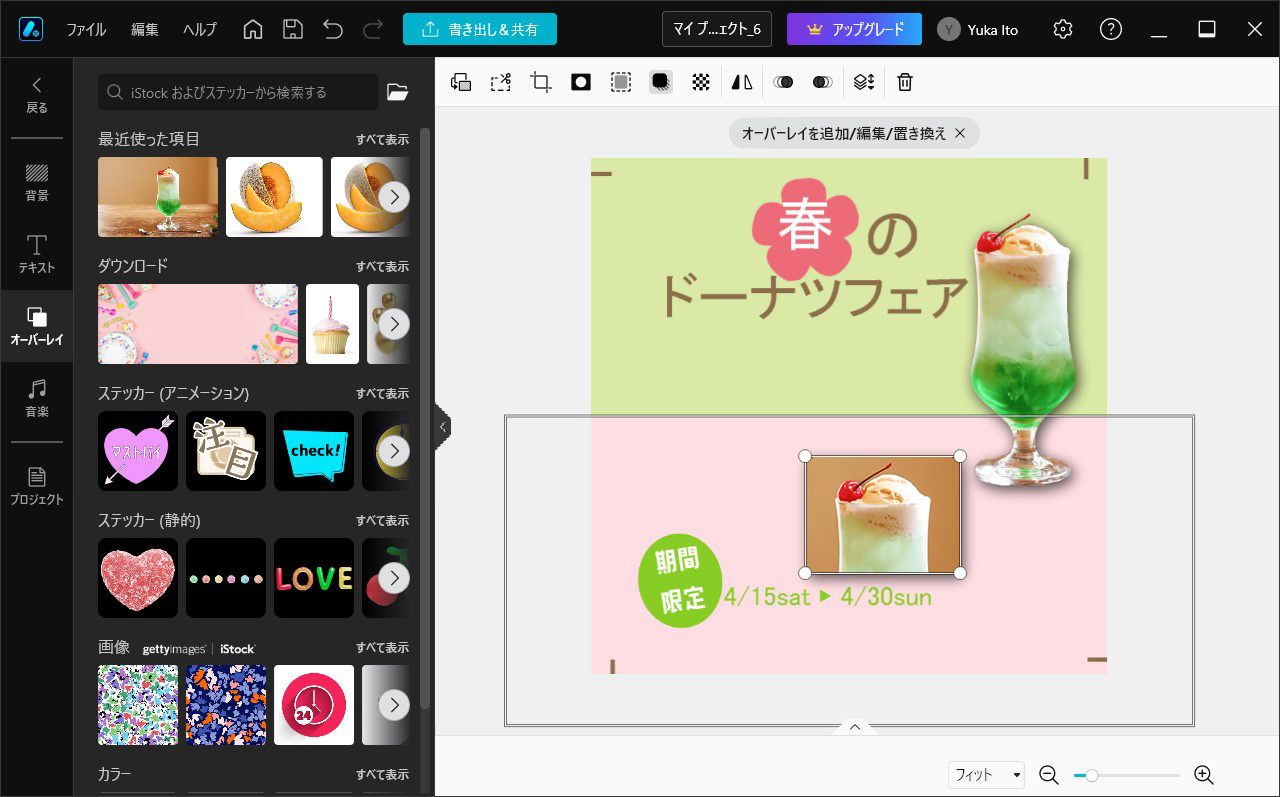Open the プロジェクト panel

coord(37,486)
